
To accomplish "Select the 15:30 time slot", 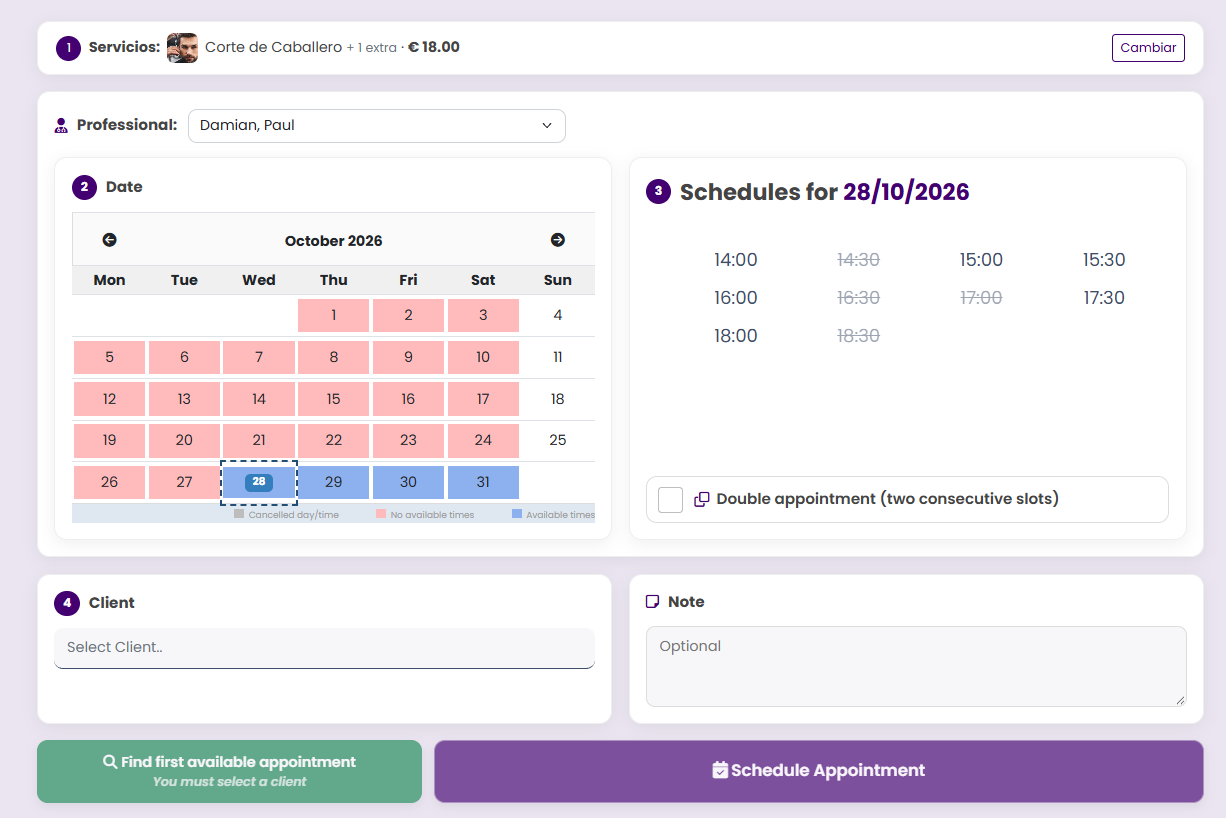I will (x=1104, y=260).
